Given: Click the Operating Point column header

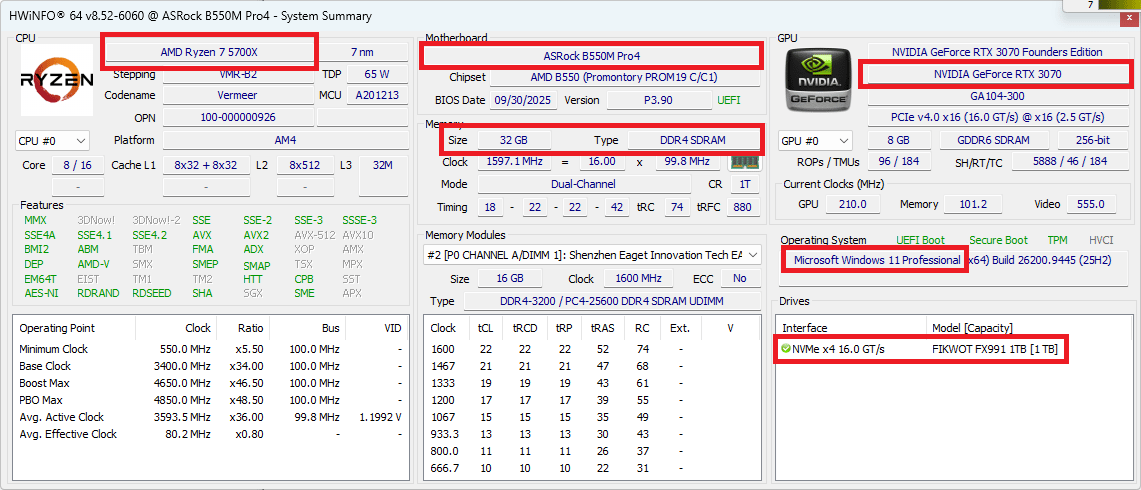Looking at the screenshot, I should [74, 328].
